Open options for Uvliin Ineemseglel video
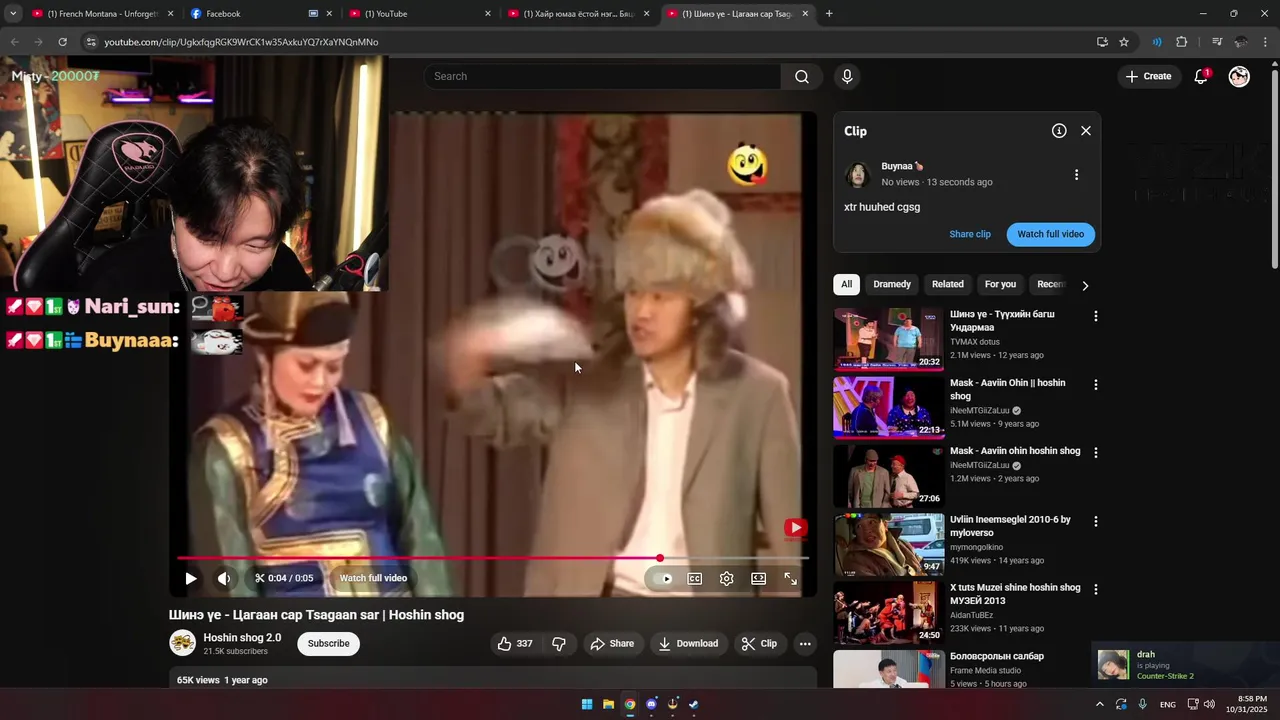Viewport: 1280px width, 720px height. pos(1095,521)
